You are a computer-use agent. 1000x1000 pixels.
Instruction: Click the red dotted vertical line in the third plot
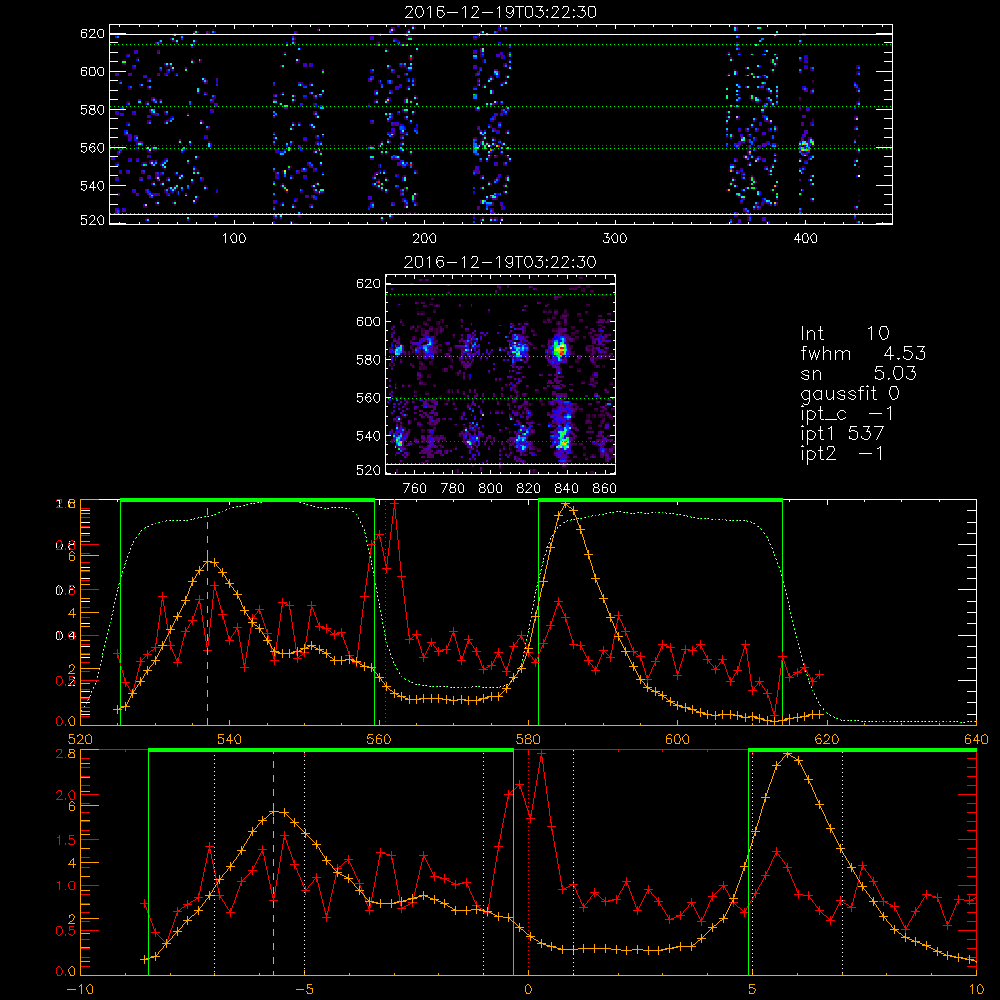[x=385, y=614]
